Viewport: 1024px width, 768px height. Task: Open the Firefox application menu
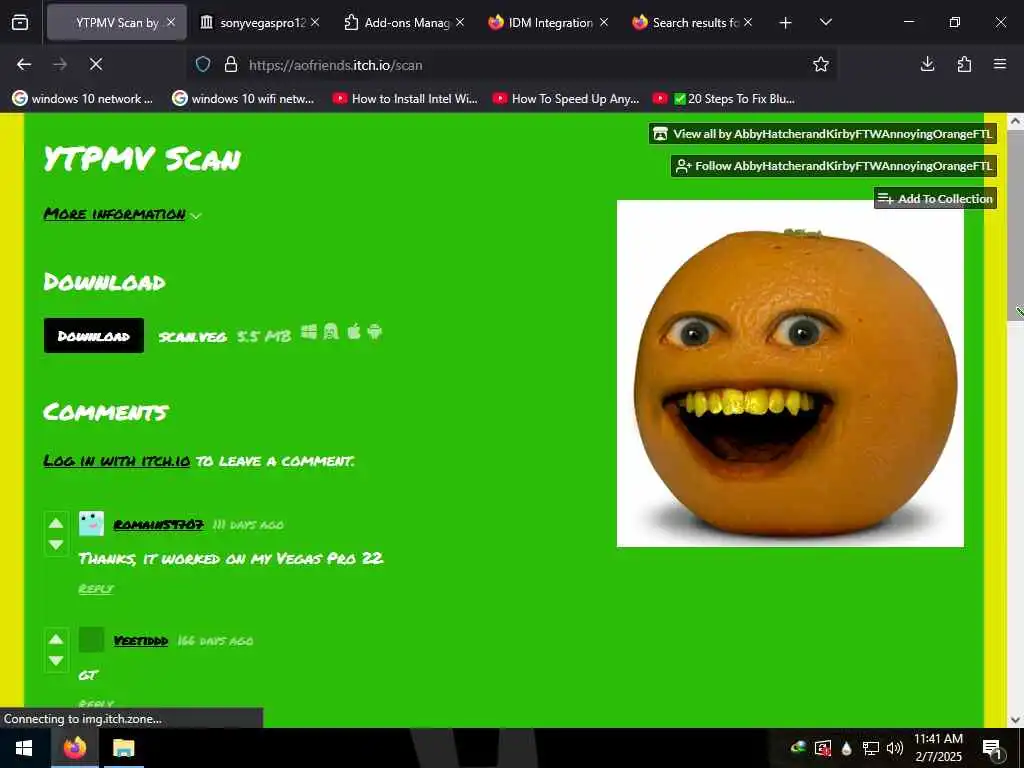click(x=1000, y=64)
